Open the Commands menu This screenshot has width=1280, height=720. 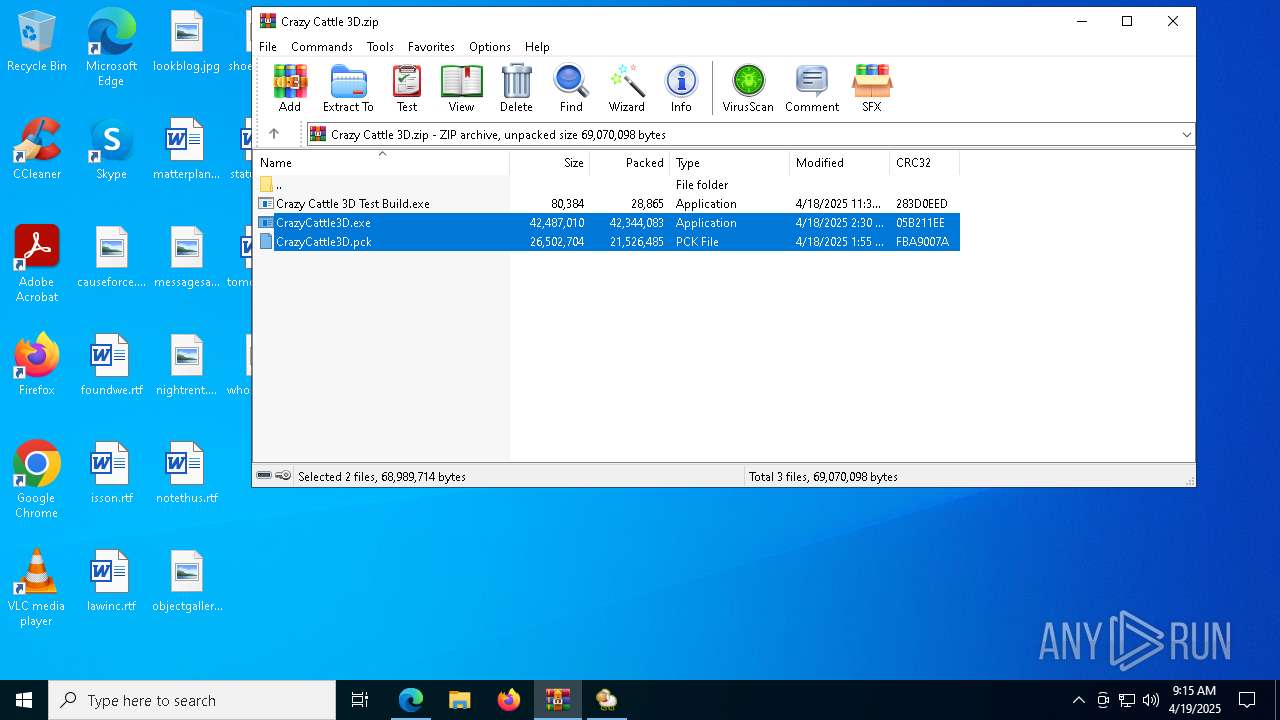pyautogui.click(x=322, y=47)
